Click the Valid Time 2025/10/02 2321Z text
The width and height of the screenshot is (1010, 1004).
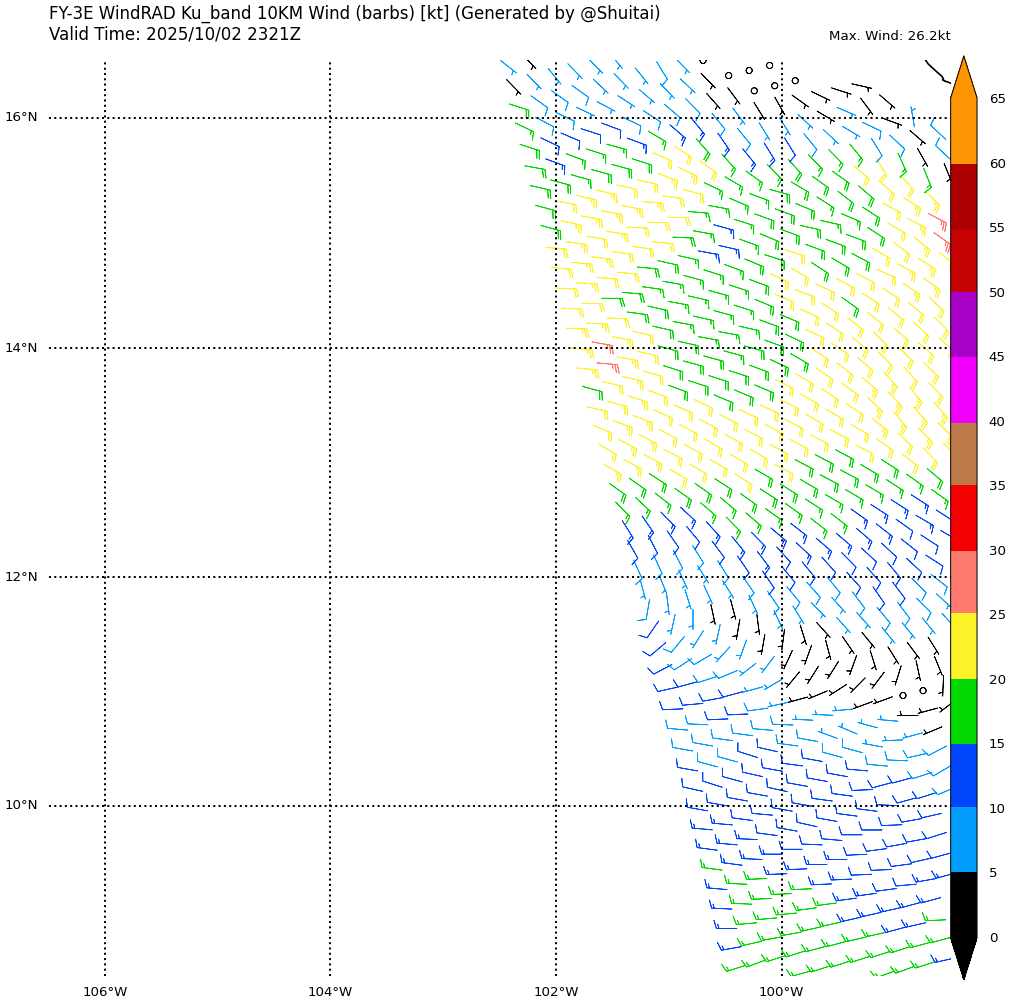pos(175,35)
